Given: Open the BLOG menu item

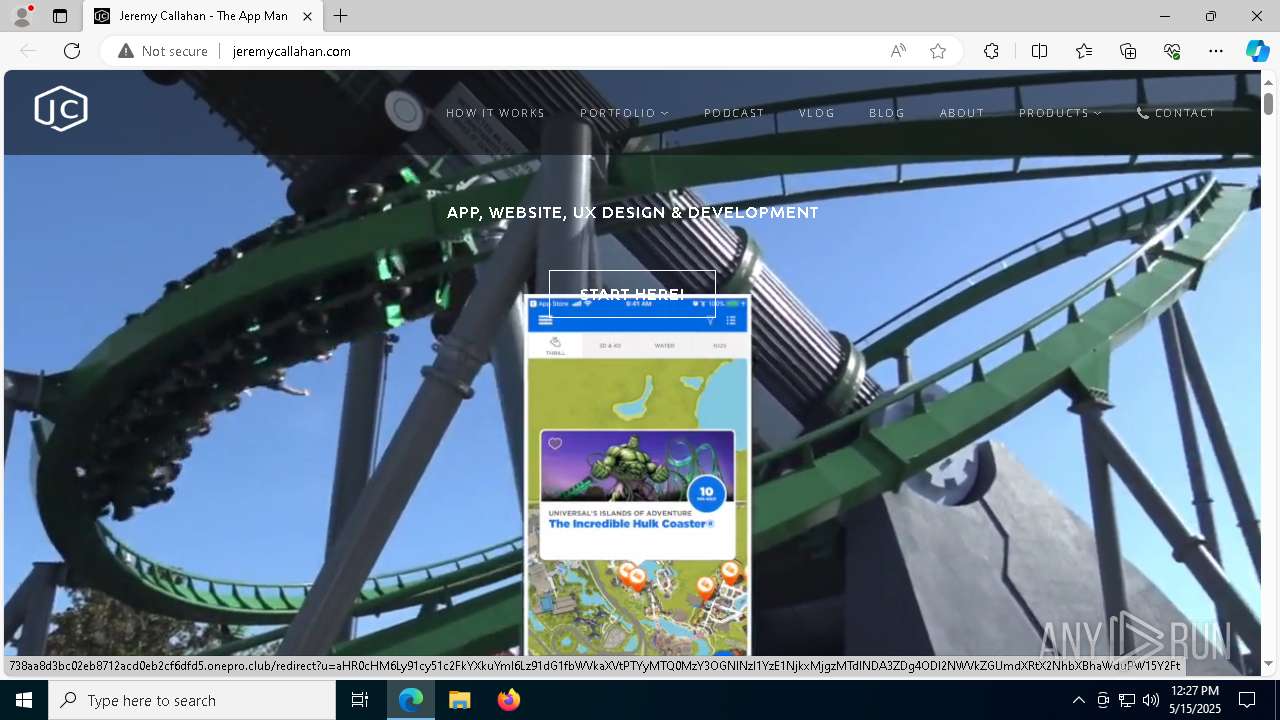Looking at the screenshot, I should pos(887,113).
